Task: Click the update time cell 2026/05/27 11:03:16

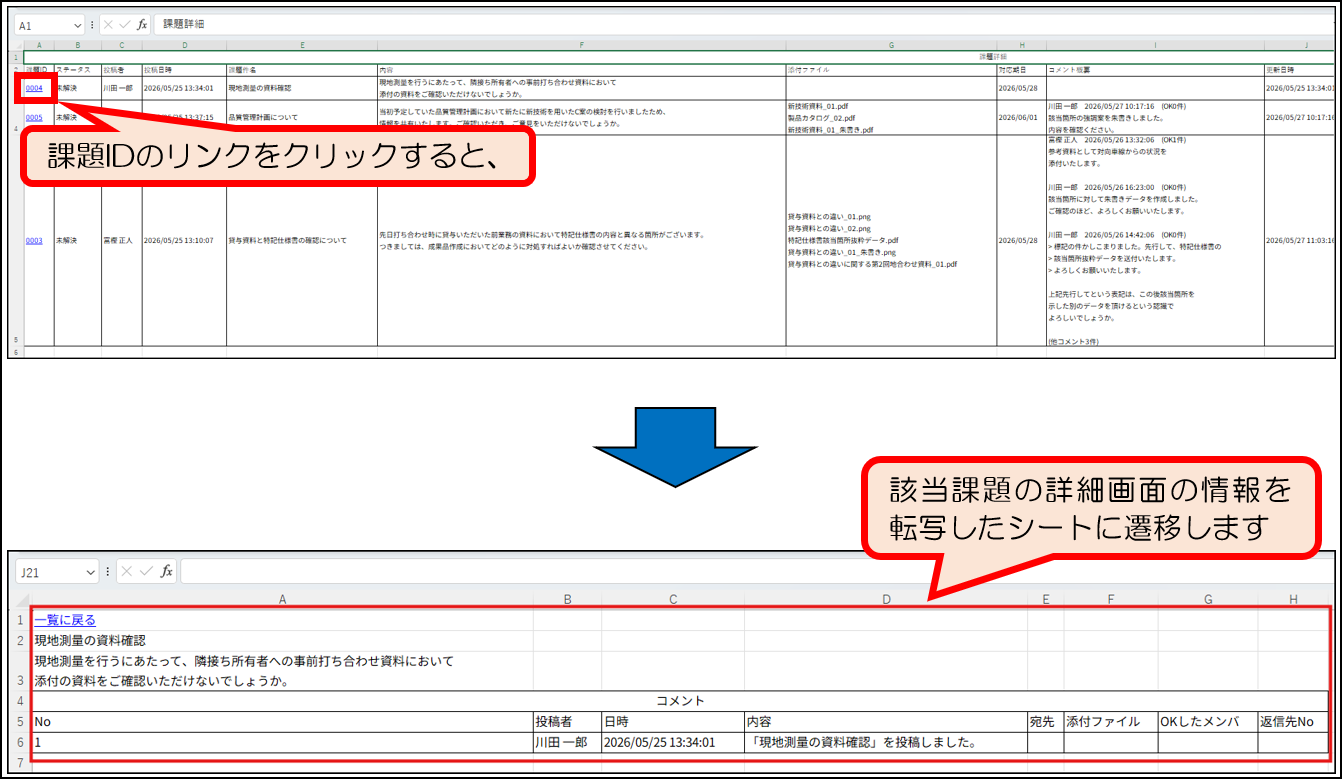Action: 1298,241
